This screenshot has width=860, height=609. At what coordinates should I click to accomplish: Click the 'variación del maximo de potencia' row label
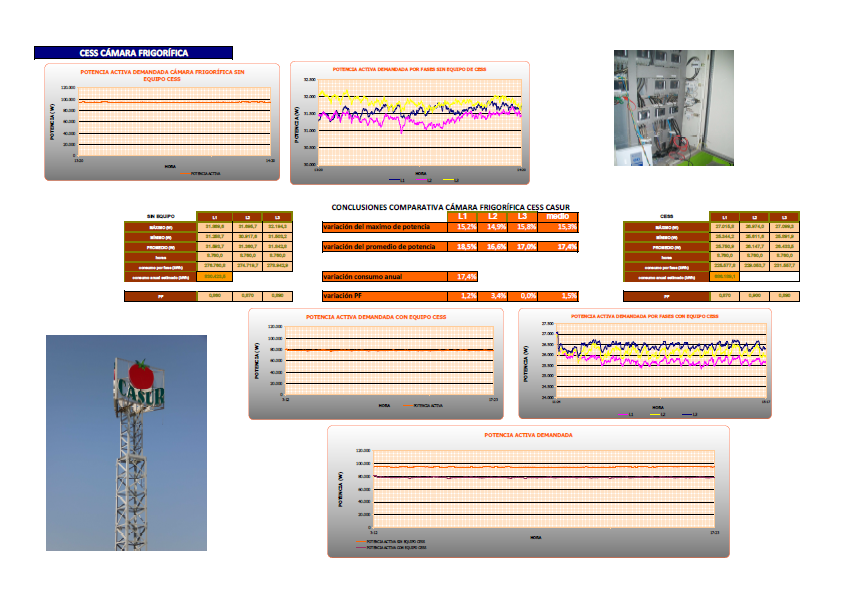click(x=383, y=228)
